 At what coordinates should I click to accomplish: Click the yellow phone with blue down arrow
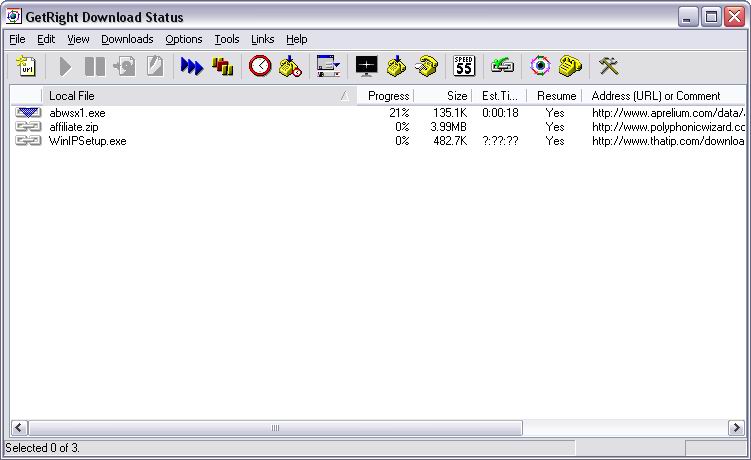pos(396,66)
